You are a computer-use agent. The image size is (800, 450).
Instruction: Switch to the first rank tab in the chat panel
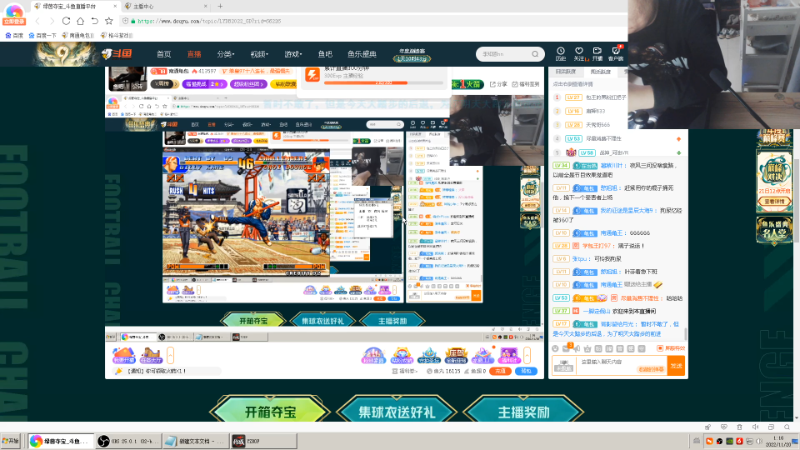coord(566,72)
